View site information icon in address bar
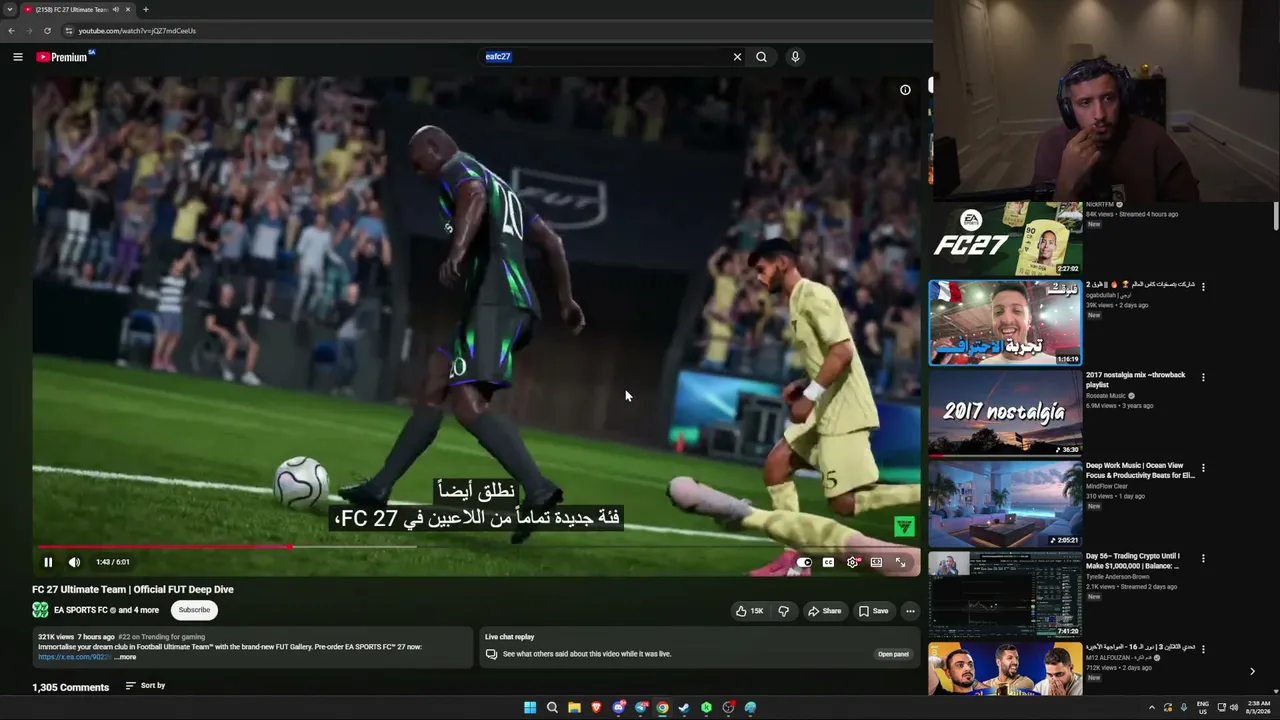The height and width of the screenshot is (720, 1280). [x=68, y=31]
